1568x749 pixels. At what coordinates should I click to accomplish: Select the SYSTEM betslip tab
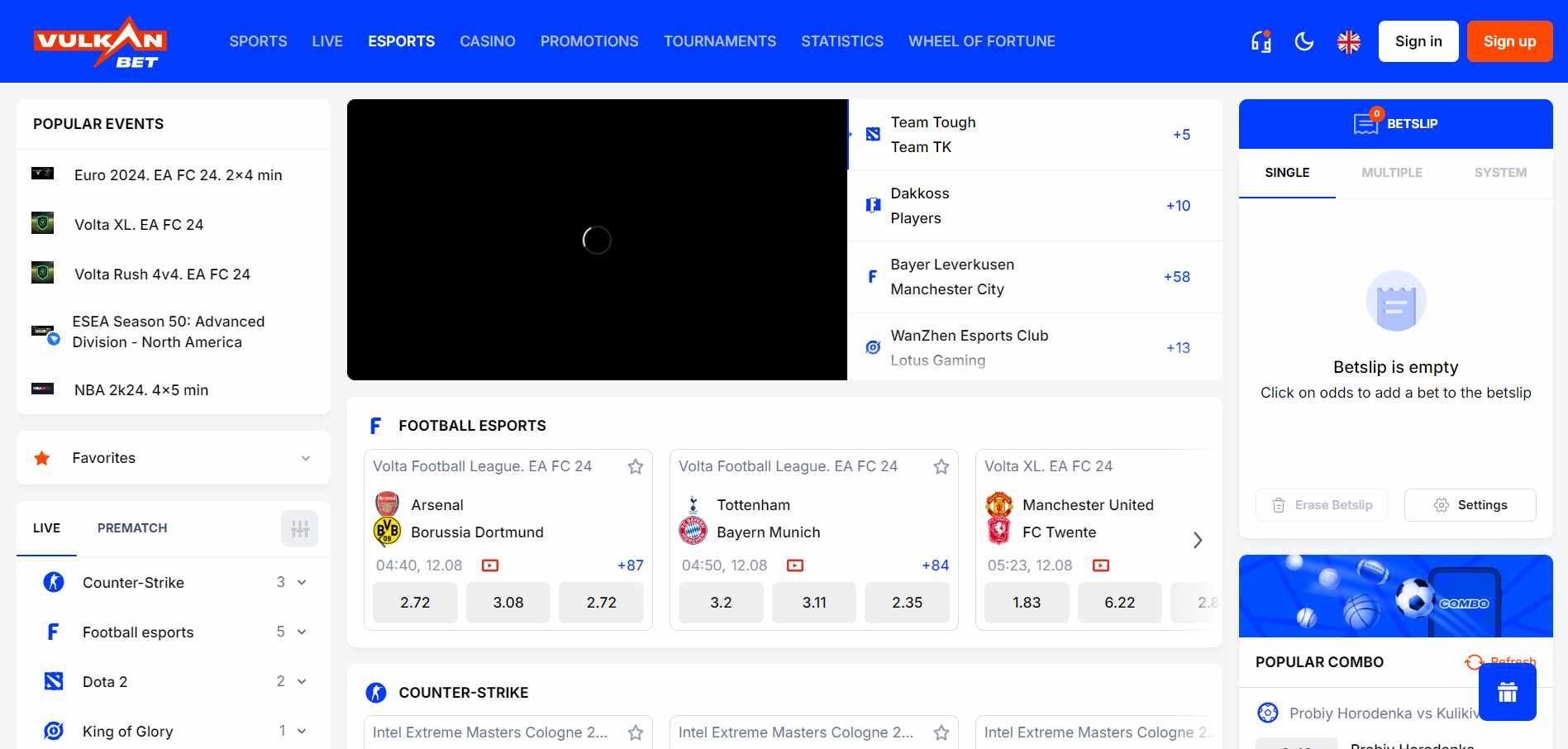[1500, 173]
